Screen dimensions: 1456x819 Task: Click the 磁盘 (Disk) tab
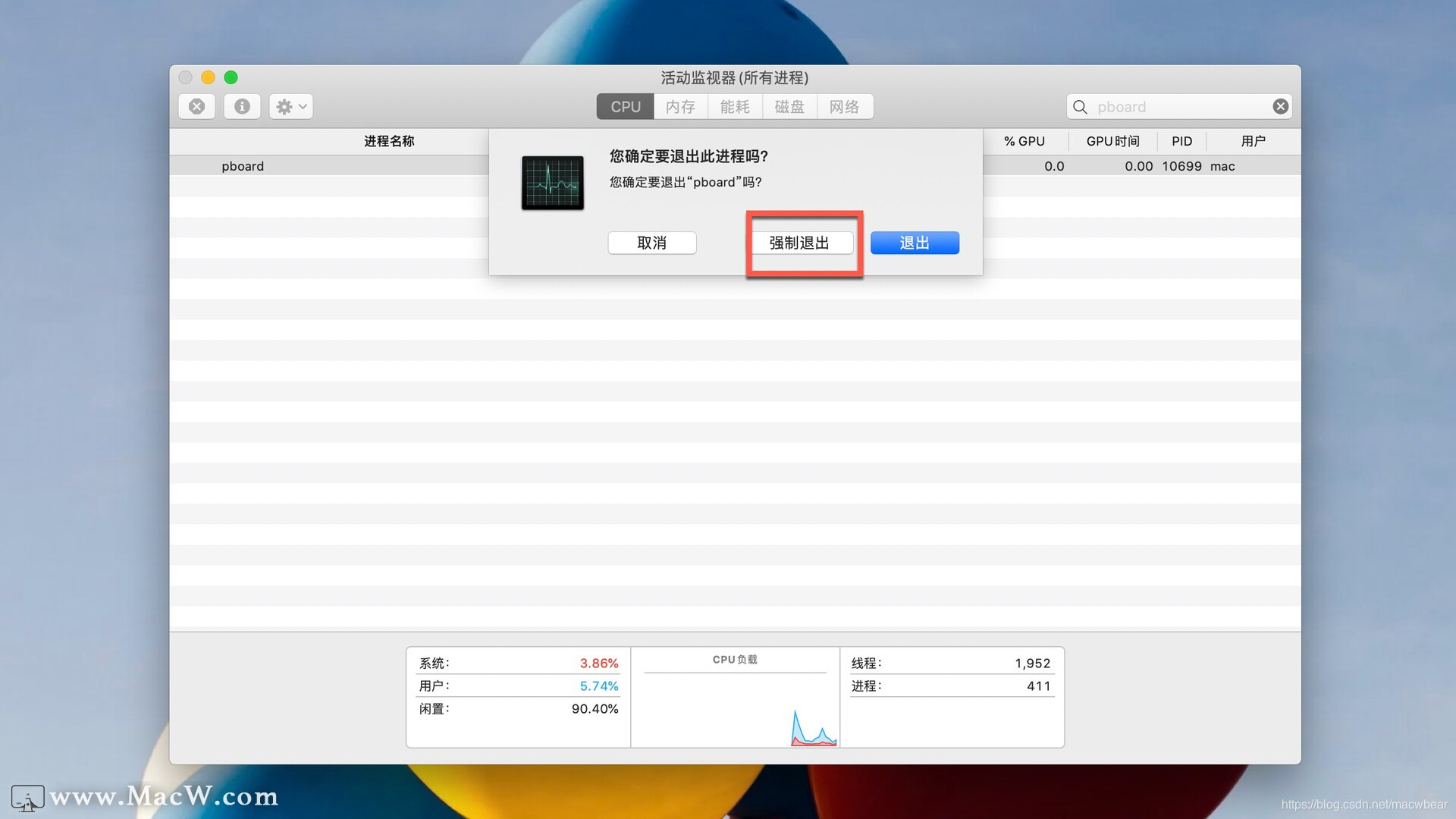pyautogui.click(x=790, y=106)
